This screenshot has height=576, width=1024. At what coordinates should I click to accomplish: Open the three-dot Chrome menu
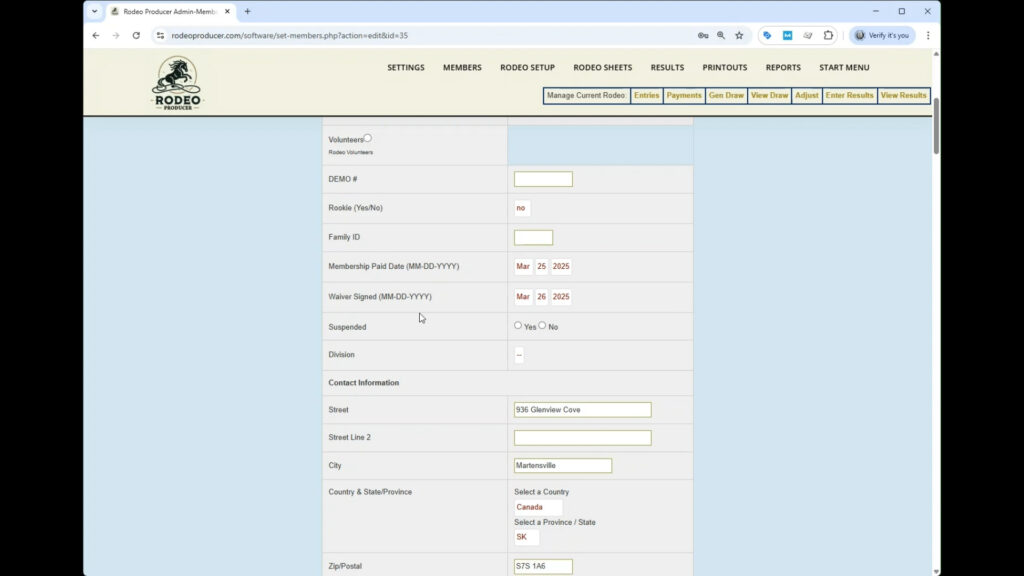pyautogui.click(x=928, y=35)
